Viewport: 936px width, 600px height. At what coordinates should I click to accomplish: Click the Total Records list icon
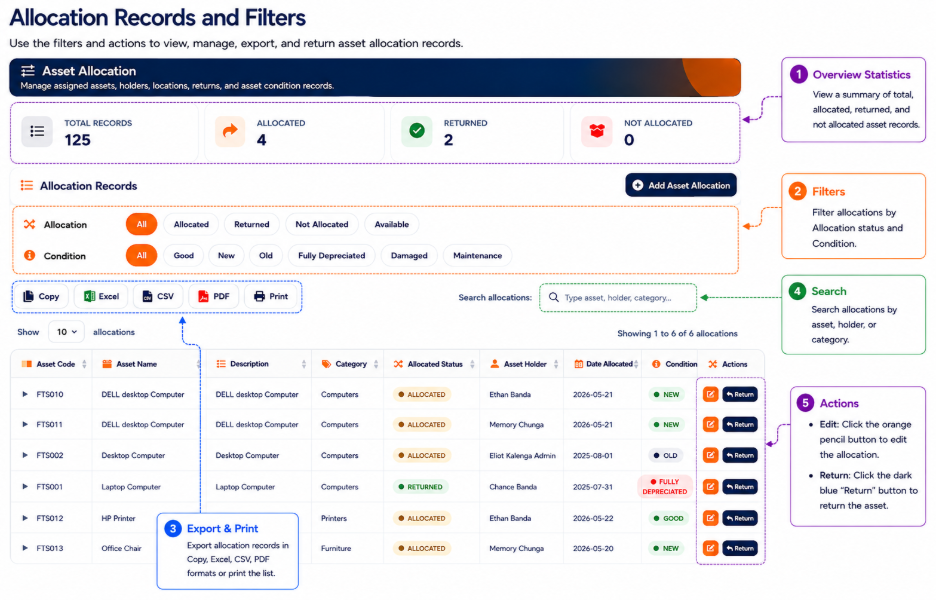(x=37, y=131)
